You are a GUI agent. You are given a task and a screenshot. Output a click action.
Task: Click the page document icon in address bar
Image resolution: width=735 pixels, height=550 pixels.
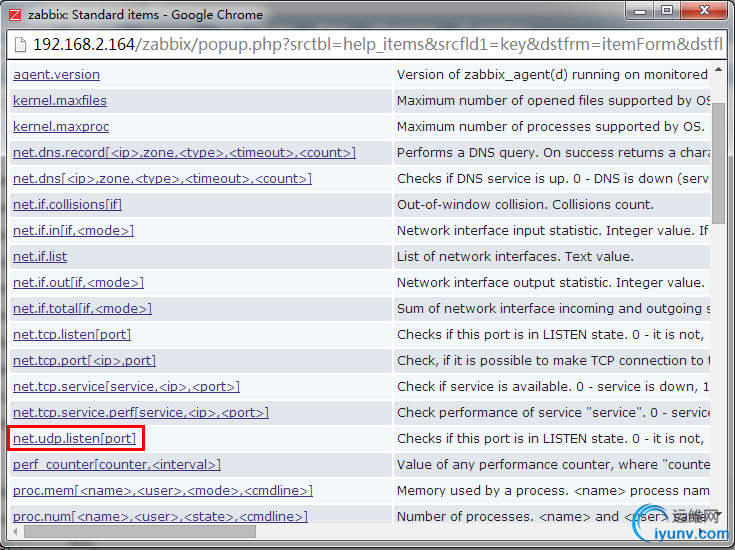click(x=21, y=45)
